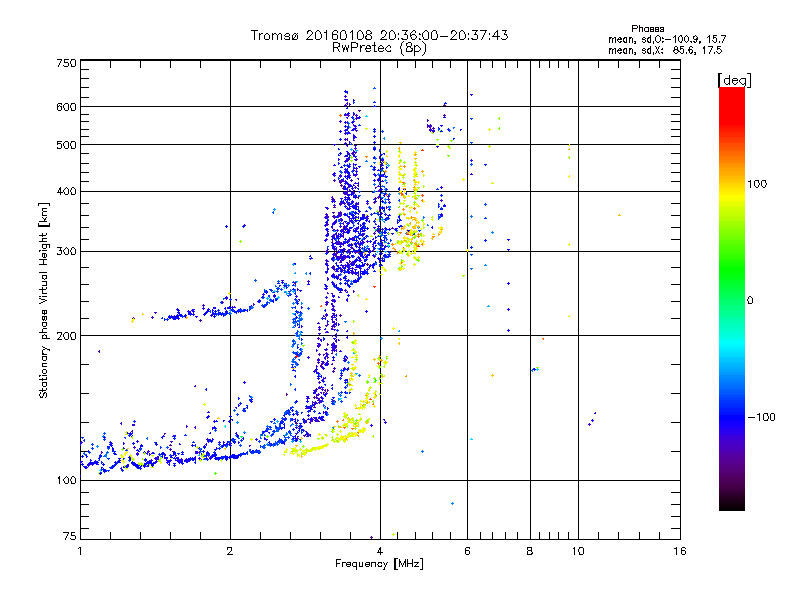
Task: Click the x-axis frequency tick label "8"
Action: point(530,551)
